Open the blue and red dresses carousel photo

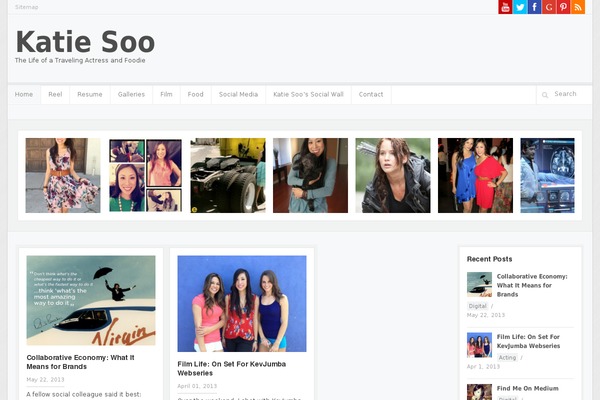point(476,175)
